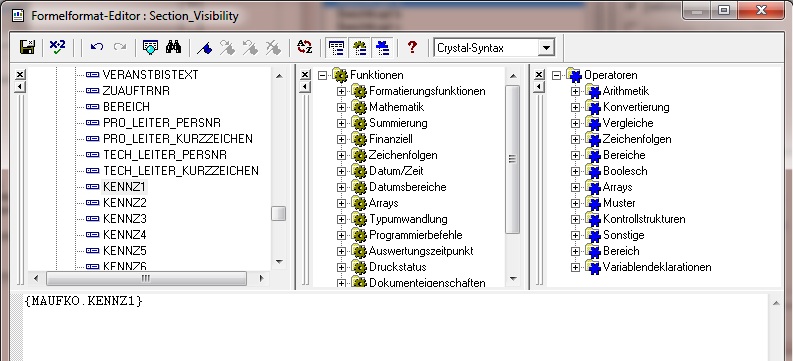The image size is (793, 361).
Task: Toggle the field tree panel button
Action: coord(336,48)
